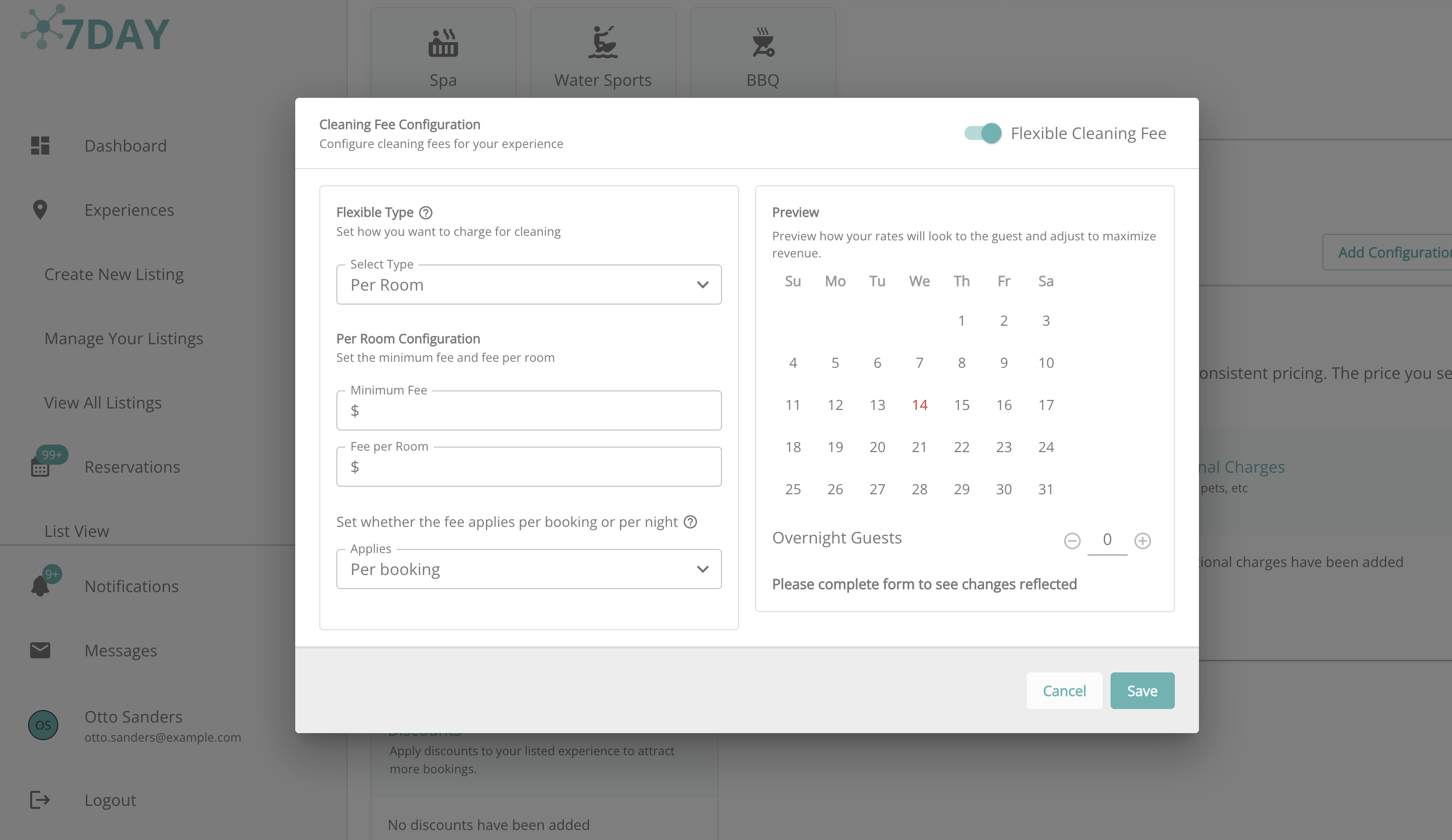
Task: Click the Notifications bell icon
Action: [x=40, y=586]
